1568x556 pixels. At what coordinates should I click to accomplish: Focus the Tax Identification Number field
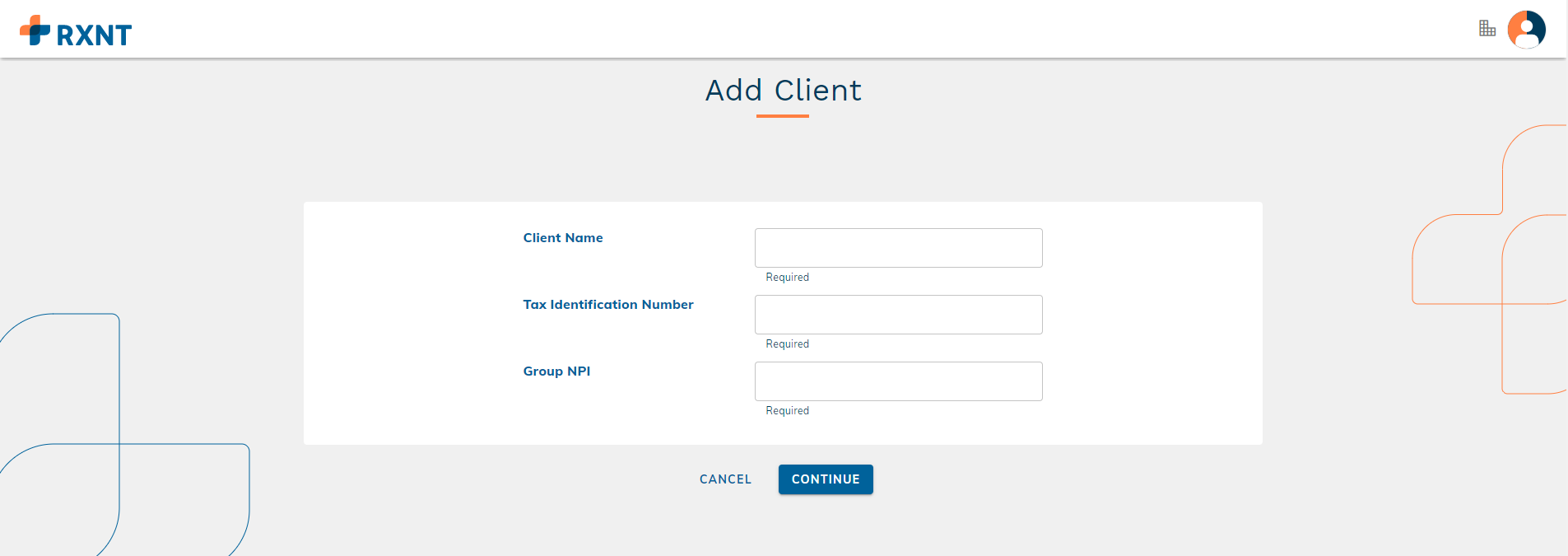click(x=899, y=315)
